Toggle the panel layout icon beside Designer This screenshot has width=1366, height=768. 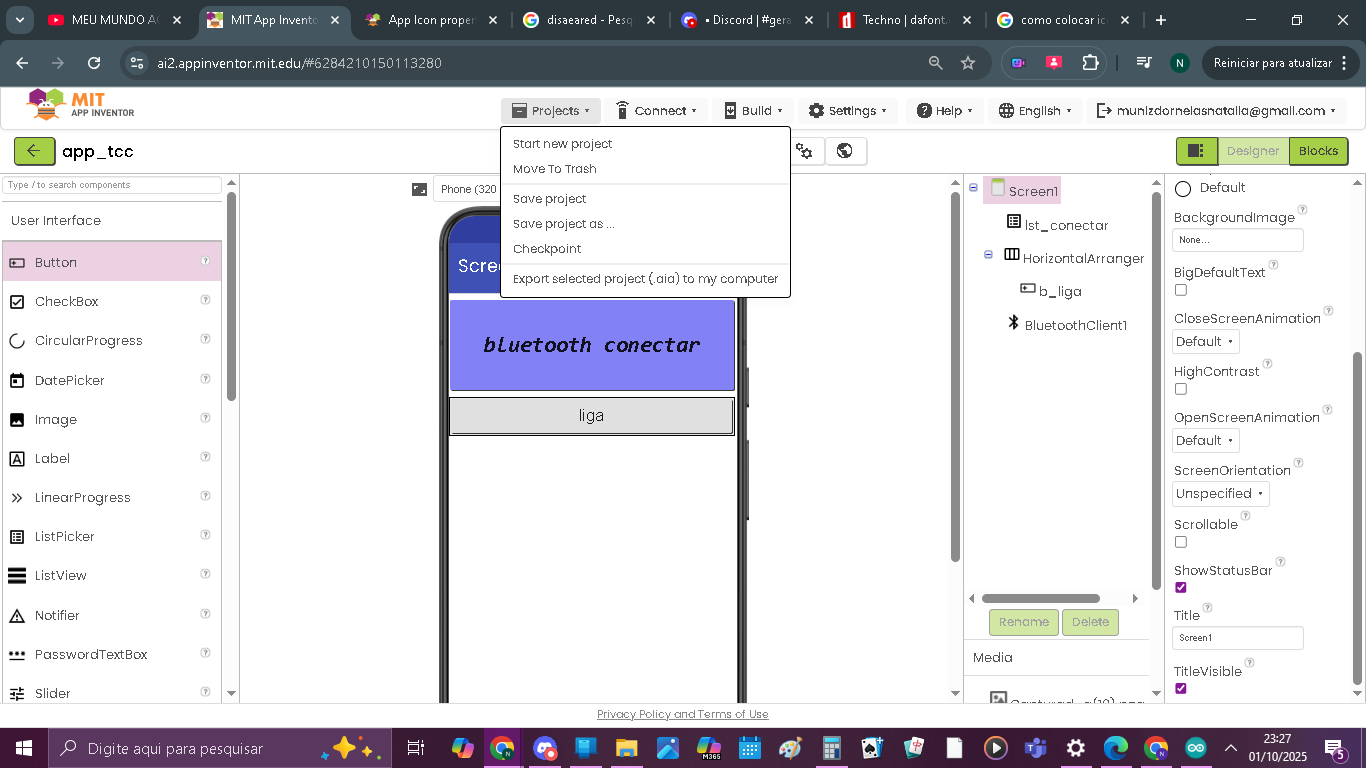(x=1196, y=151)
